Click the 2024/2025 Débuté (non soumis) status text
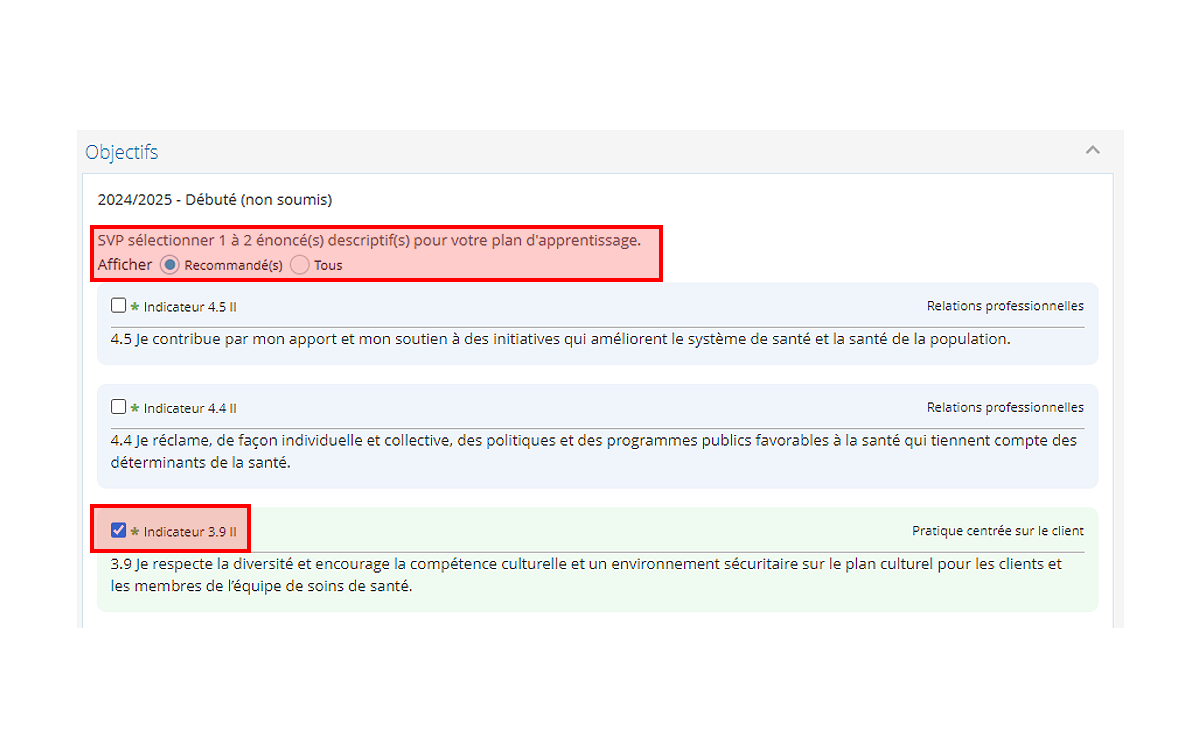The width and height of the screenshot is (1200, 736). coord(214,199)
